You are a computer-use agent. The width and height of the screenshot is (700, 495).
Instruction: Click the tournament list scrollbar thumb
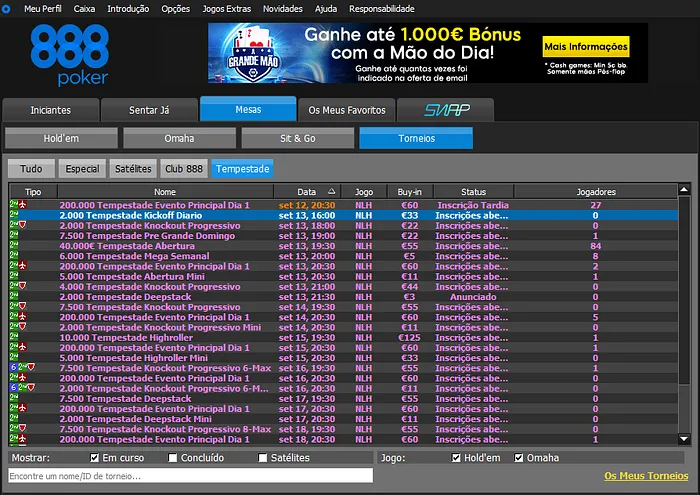tap(684, 290)
